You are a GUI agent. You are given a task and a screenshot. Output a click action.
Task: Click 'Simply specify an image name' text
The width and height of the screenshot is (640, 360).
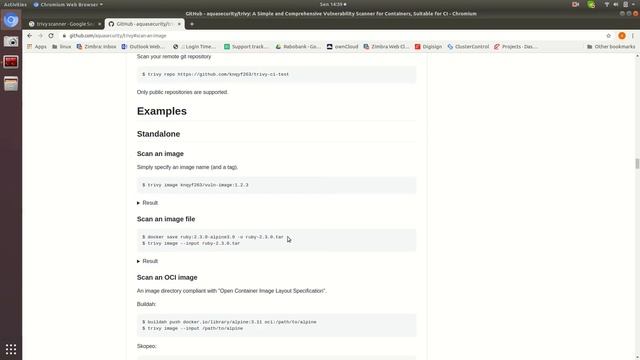pyautogui.click(x=187, y=167)
